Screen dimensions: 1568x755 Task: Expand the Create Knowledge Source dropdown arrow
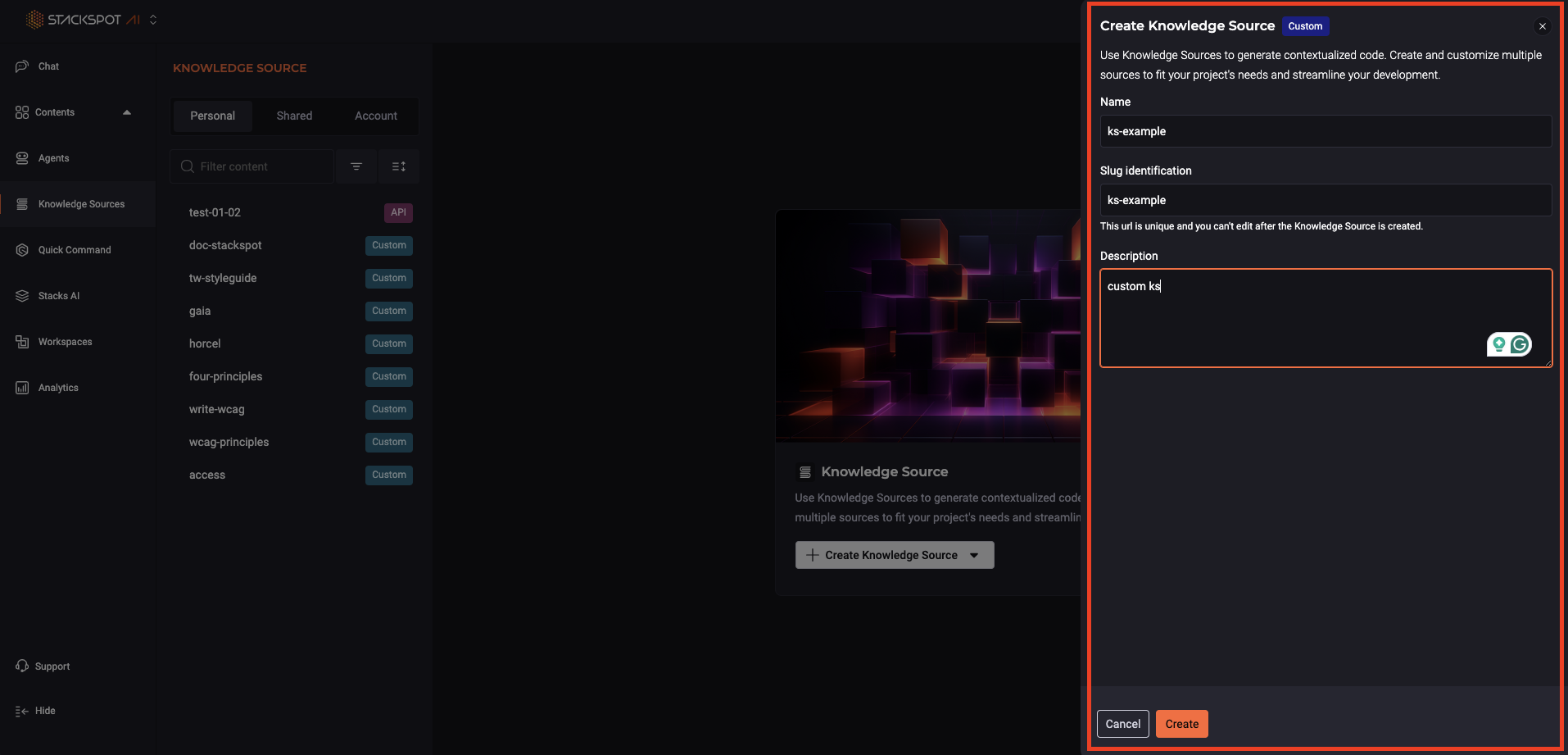point(974,555)
